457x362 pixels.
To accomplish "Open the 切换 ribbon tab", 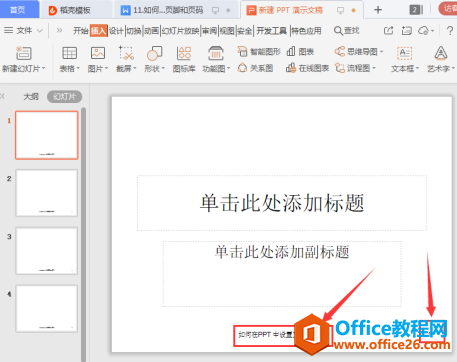I will click(134, 31).
